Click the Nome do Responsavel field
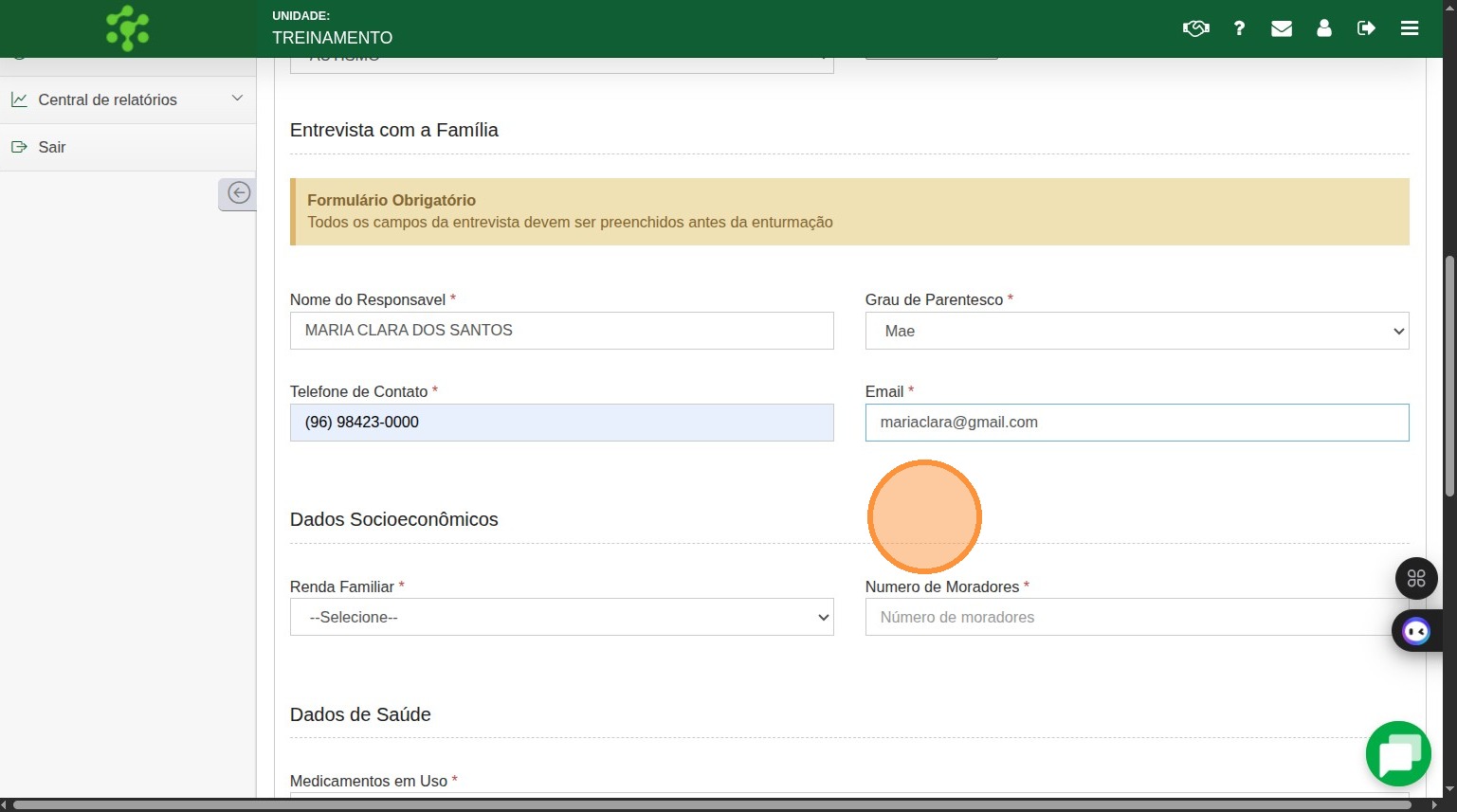1457x812 pixels. [561, 331]
